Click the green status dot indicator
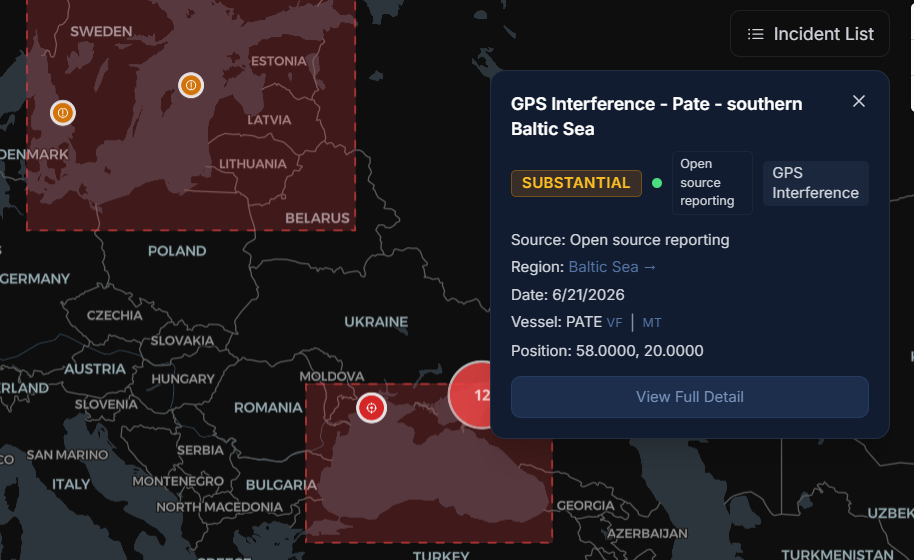The width and height of the screenshot is (914, 560). (657, 183)
